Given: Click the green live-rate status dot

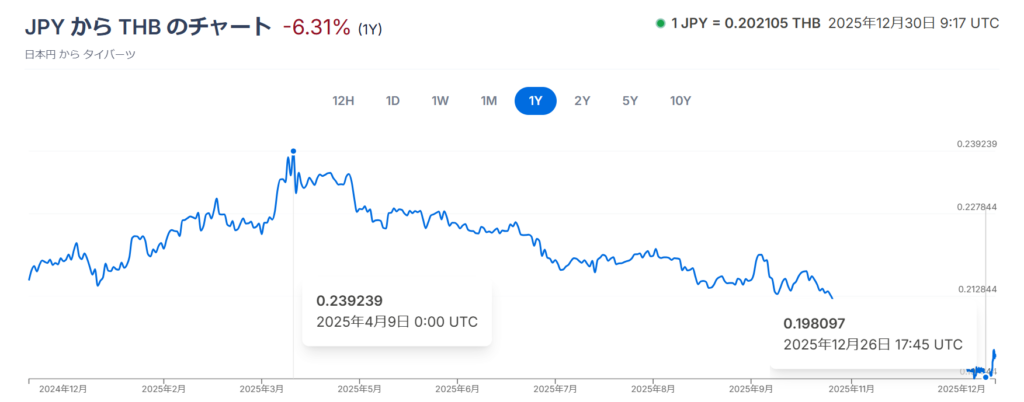Looking at the screenshot, I should point(660,23).
